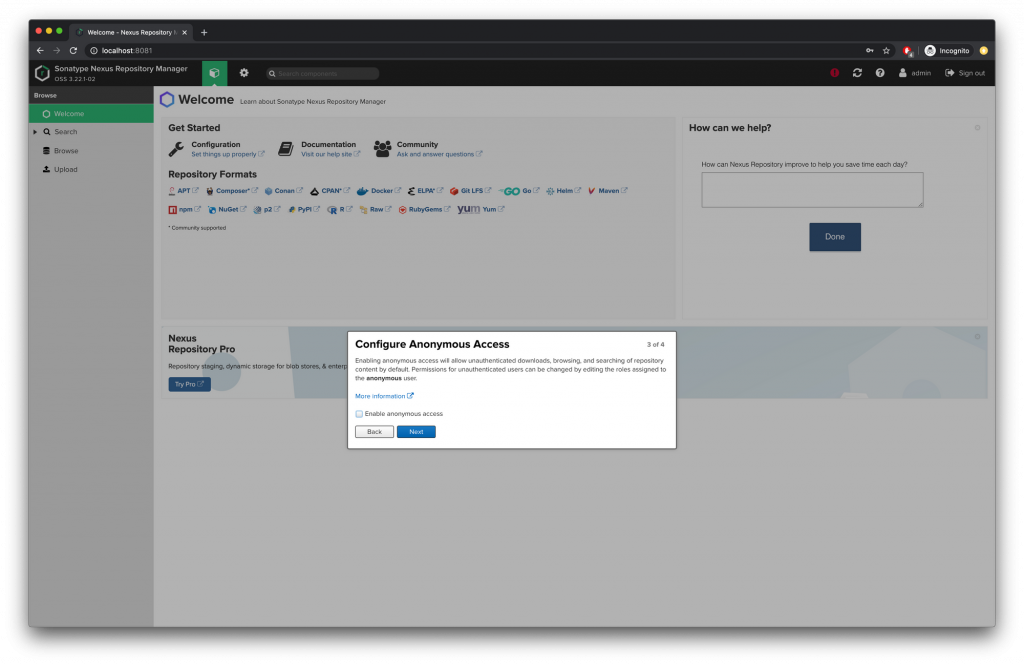The height and width of the screenshot is (665, 1024).
Task: Click the Try Pro button
Action: (189, 384)
